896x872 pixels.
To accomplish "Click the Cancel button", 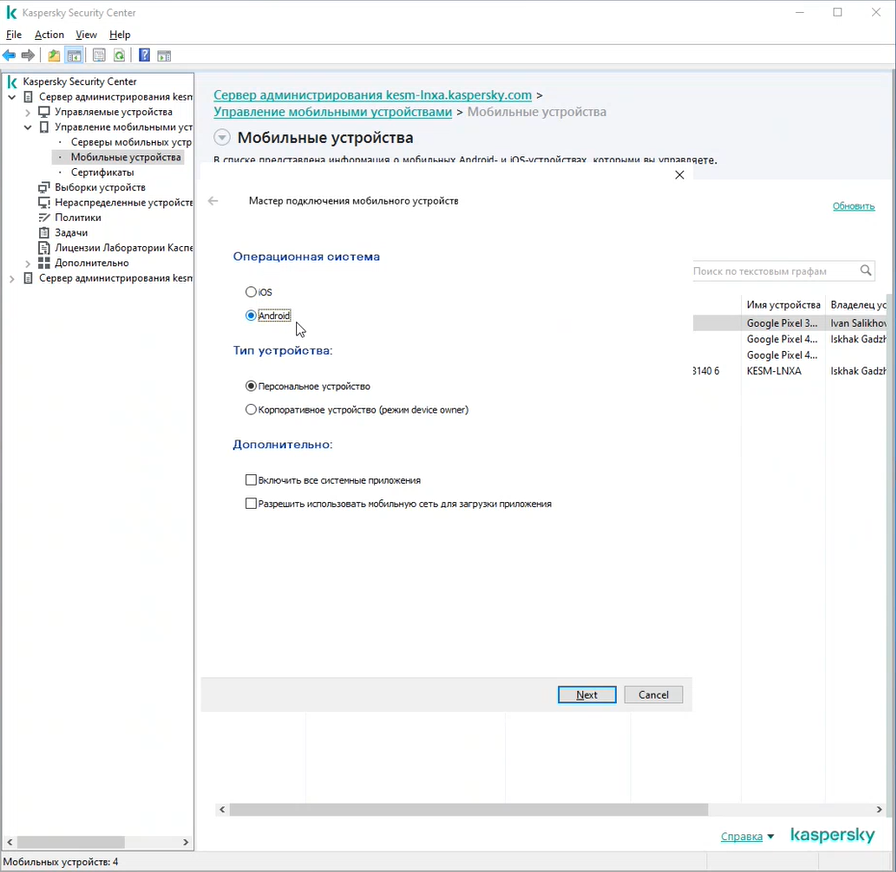I will click(653, 695).
